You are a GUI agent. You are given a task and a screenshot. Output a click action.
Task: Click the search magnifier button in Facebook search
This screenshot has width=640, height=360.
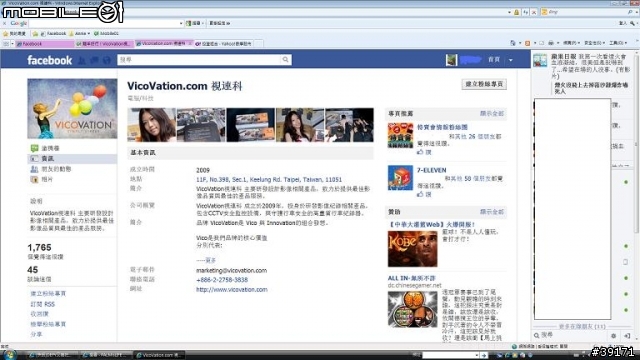click(x=285, y=60)
